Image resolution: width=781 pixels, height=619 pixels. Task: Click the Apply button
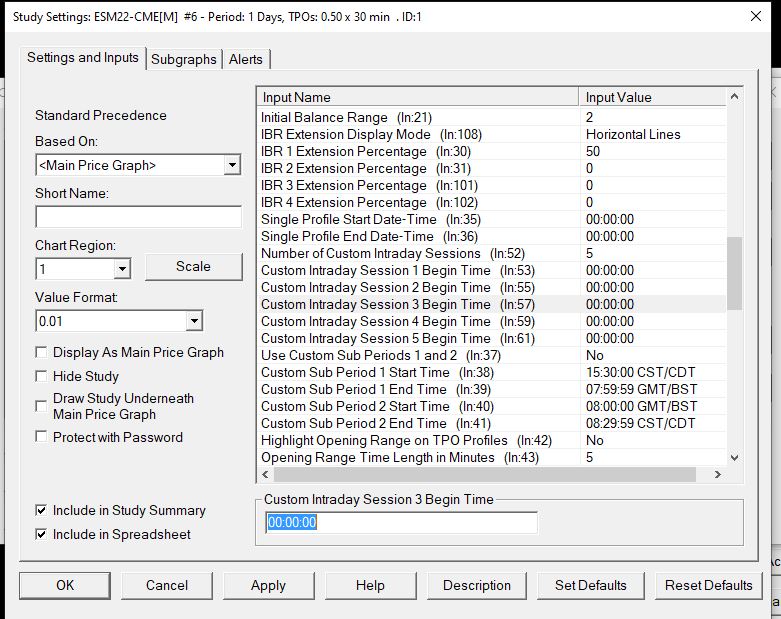(268, 585)
